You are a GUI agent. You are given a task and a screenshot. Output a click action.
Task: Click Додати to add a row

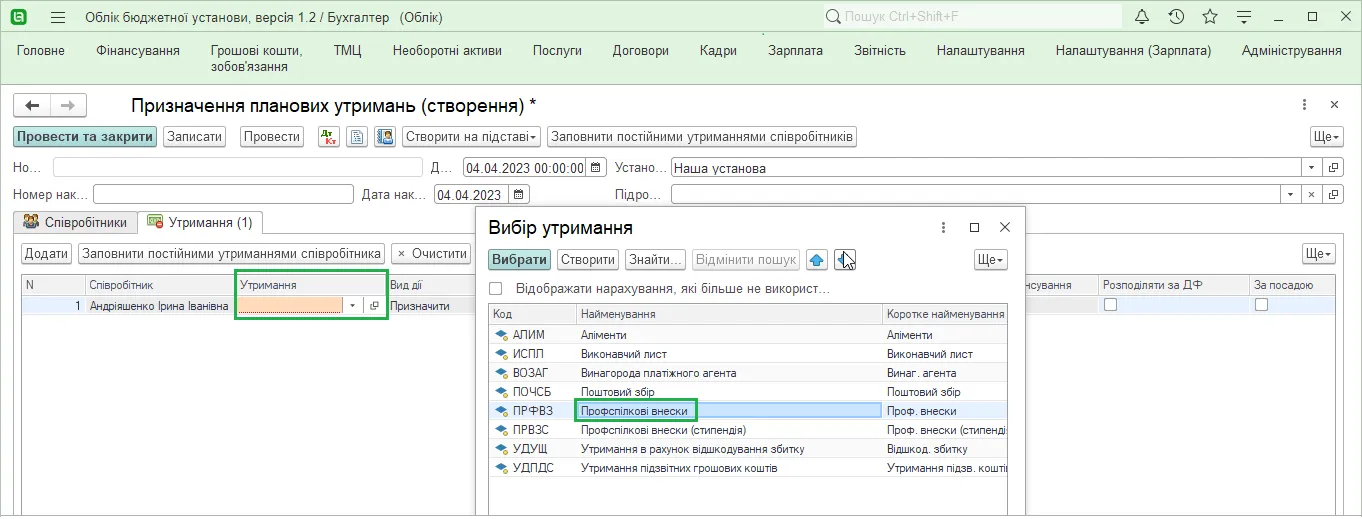47,254
